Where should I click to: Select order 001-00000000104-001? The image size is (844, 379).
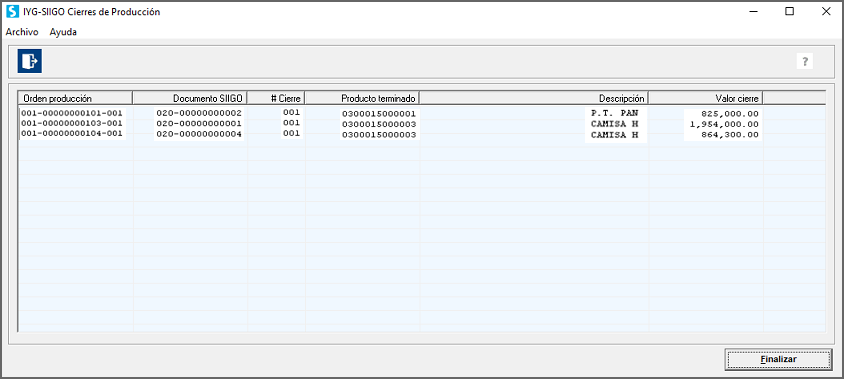[72, 133]
